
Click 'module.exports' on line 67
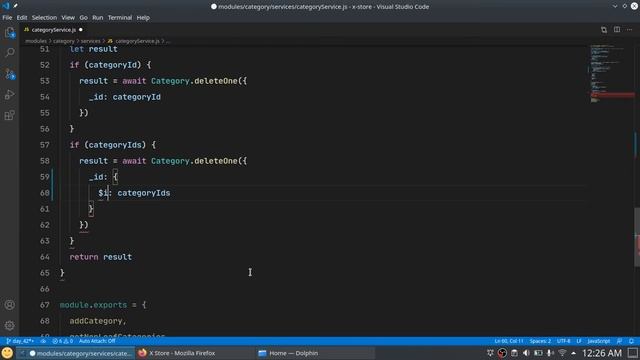pyautogui.click(x=93, y=305)
